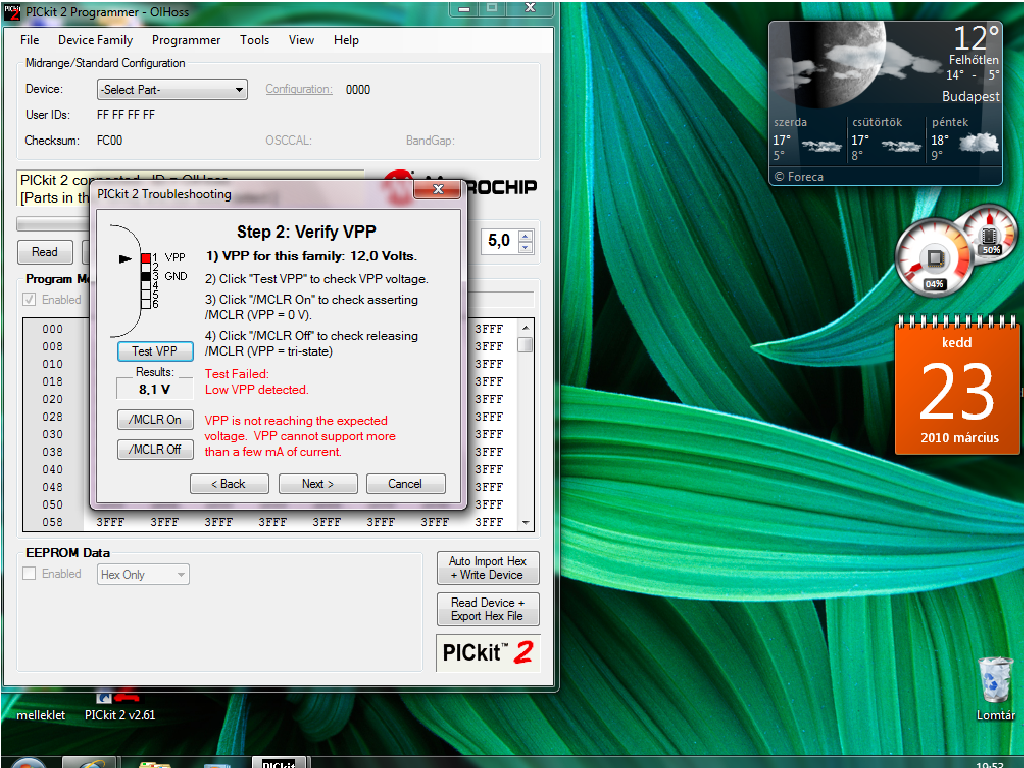Decrease VDD voltage with down arrow
Screen dimensions: 1024x768
click(x=525, y=248)
